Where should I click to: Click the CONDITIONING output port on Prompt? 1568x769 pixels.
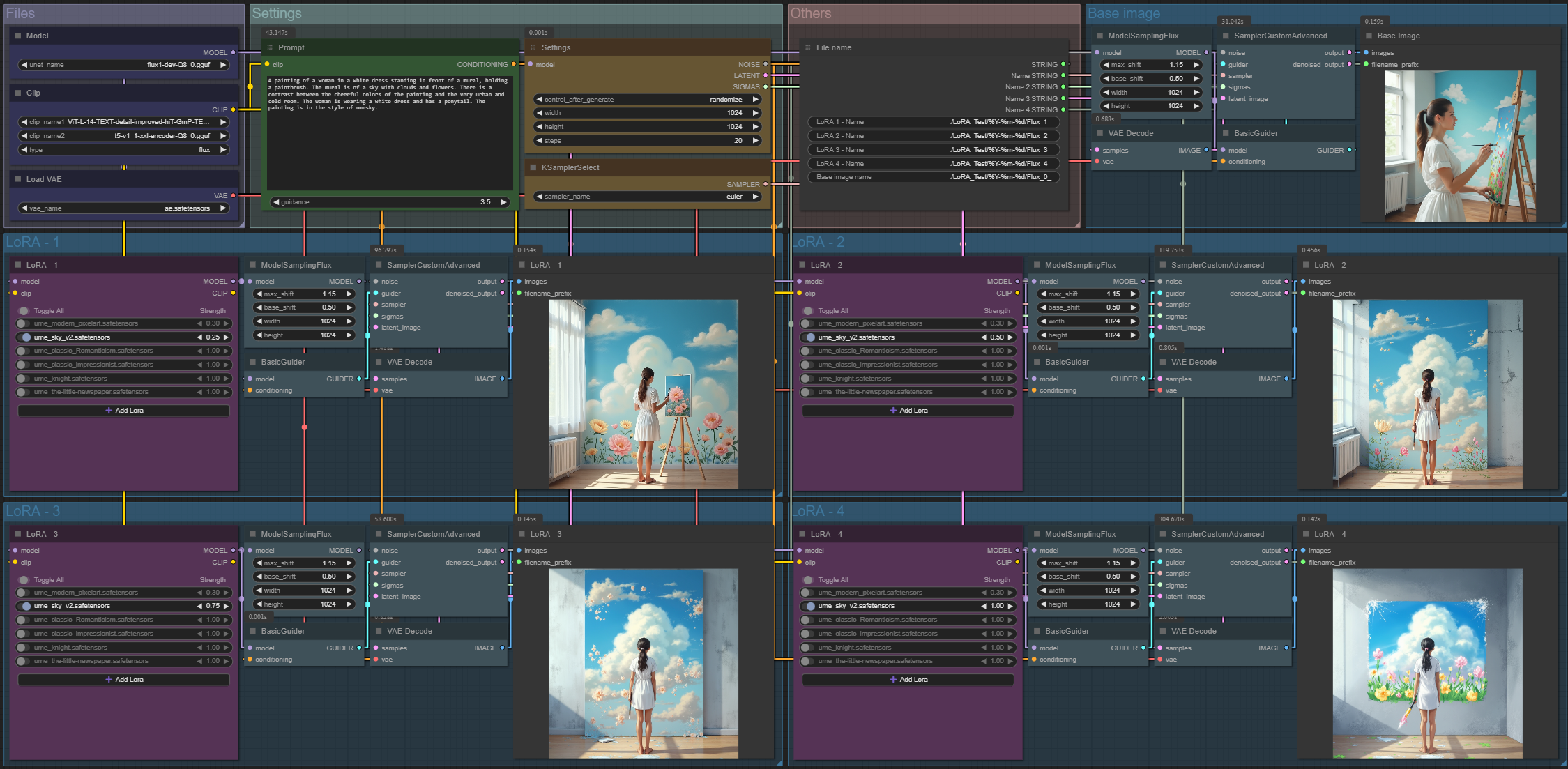[514, 64]
